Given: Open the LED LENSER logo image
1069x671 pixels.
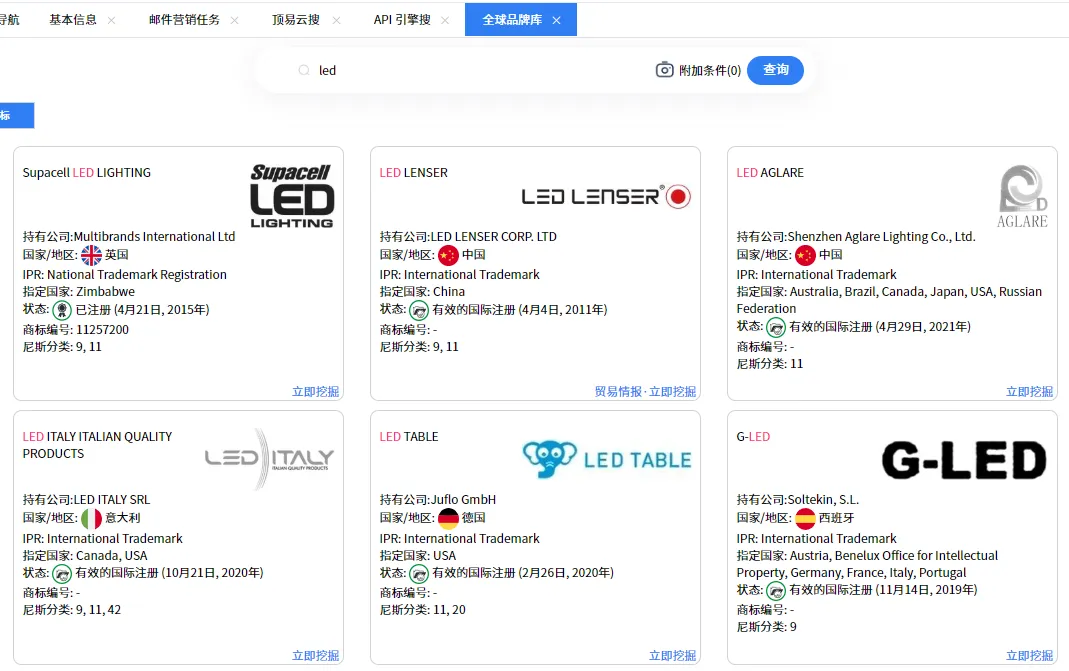Looking at the screenshot, I should [x=606, y=196].
